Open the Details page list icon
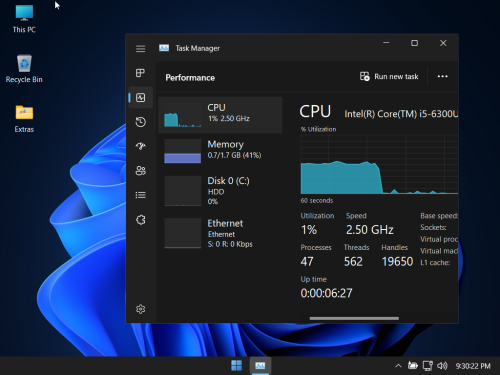 pyautogui.click(x=140, y=195)
